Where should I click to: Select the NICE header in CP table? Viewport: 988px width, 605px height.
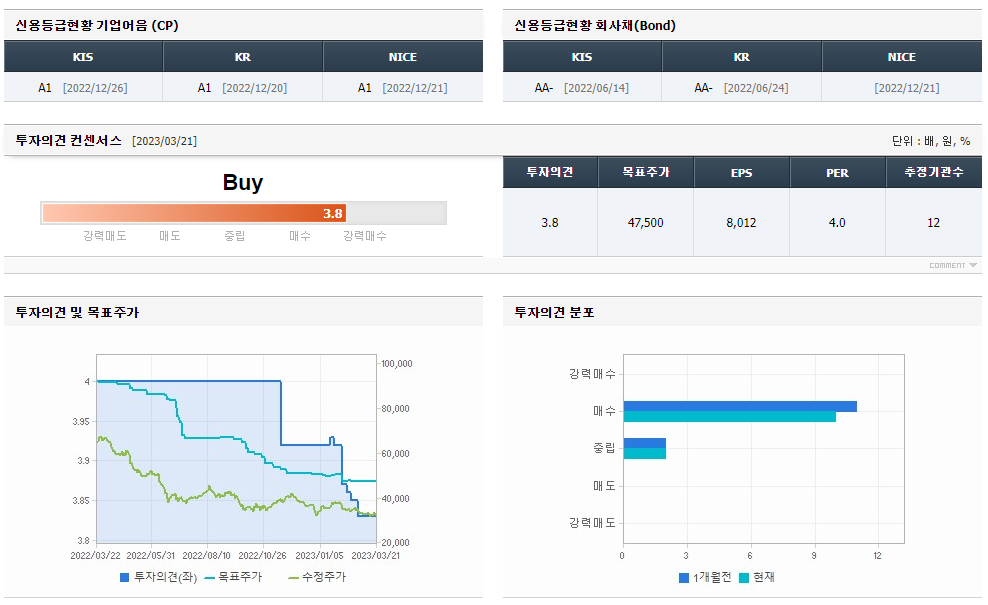403,57
